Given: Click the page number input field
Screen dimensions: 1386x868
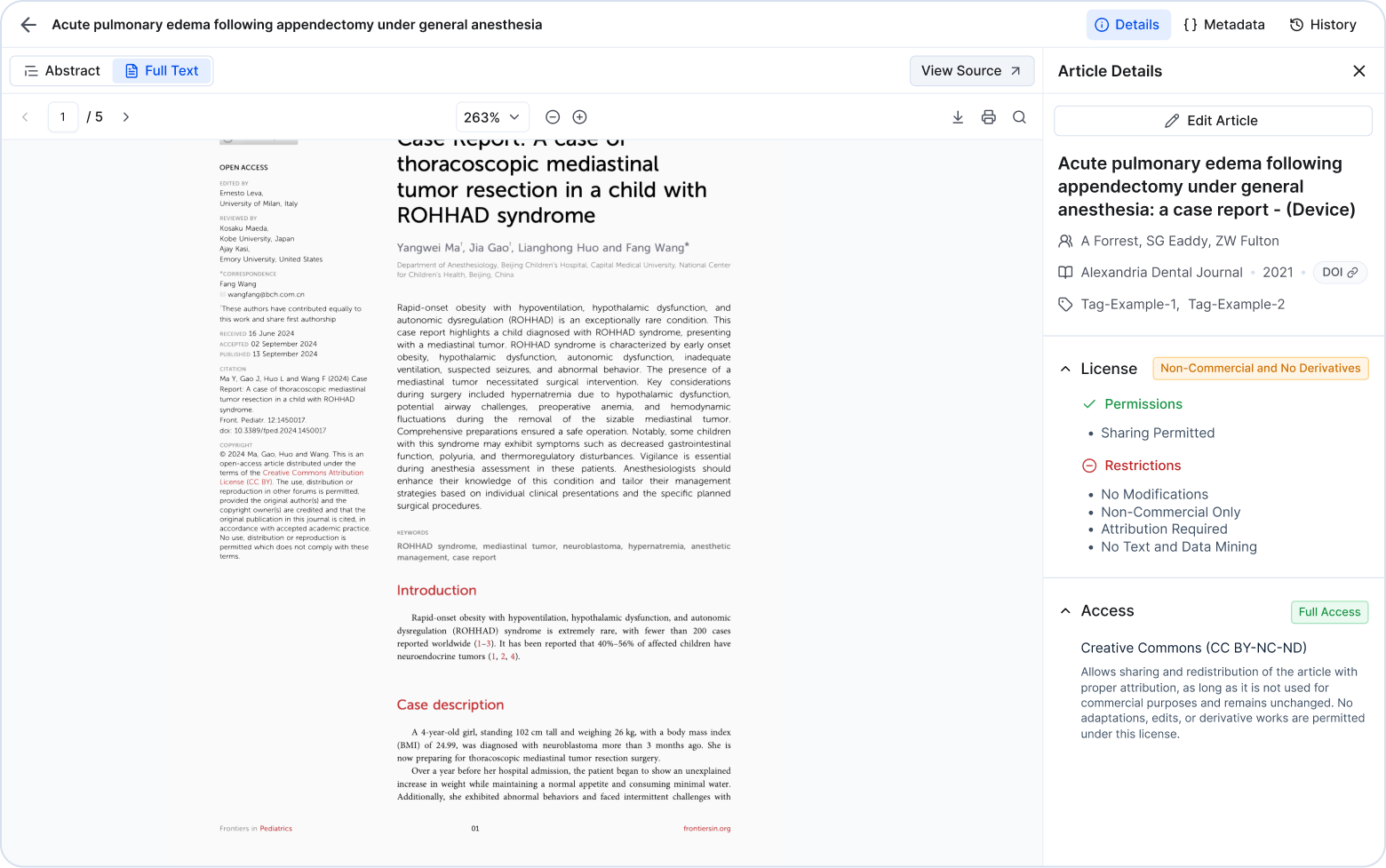Looking at the screenshot, I should (x=63, y=117).
